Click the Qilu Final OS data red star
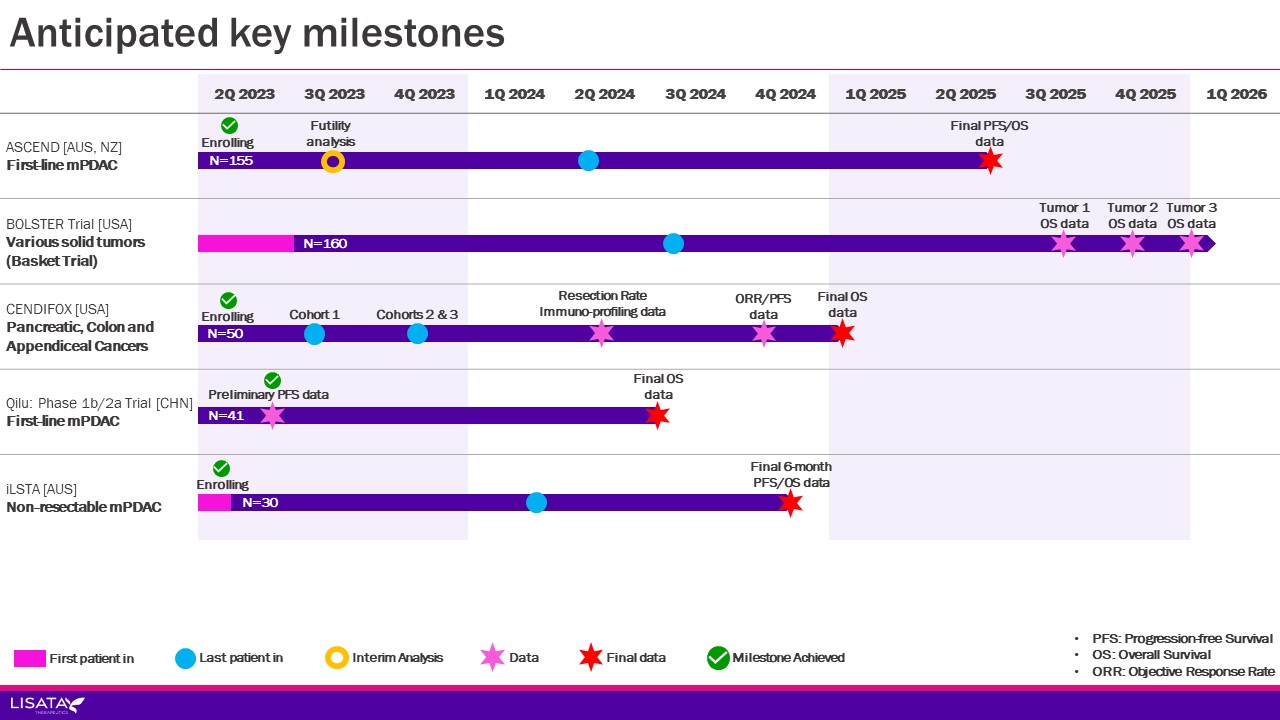Image resolution: width=1280 pixels, height=720 pixels. tap(657, 415)
